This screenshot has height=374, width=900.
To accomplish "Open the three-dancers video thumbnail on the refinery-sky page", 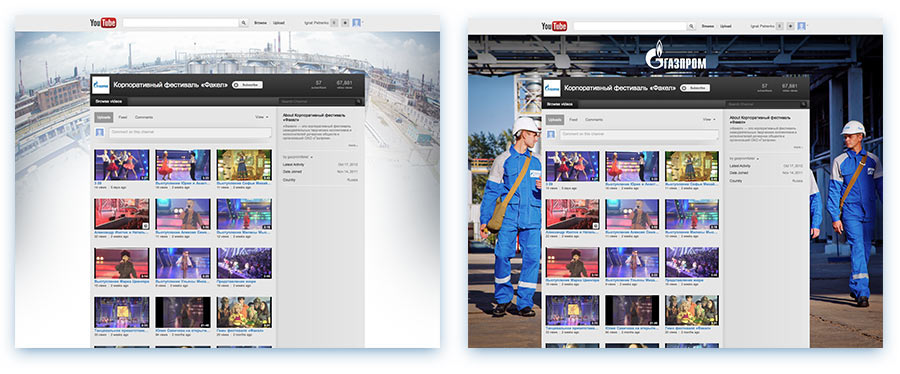I will (x=122, y=165).
